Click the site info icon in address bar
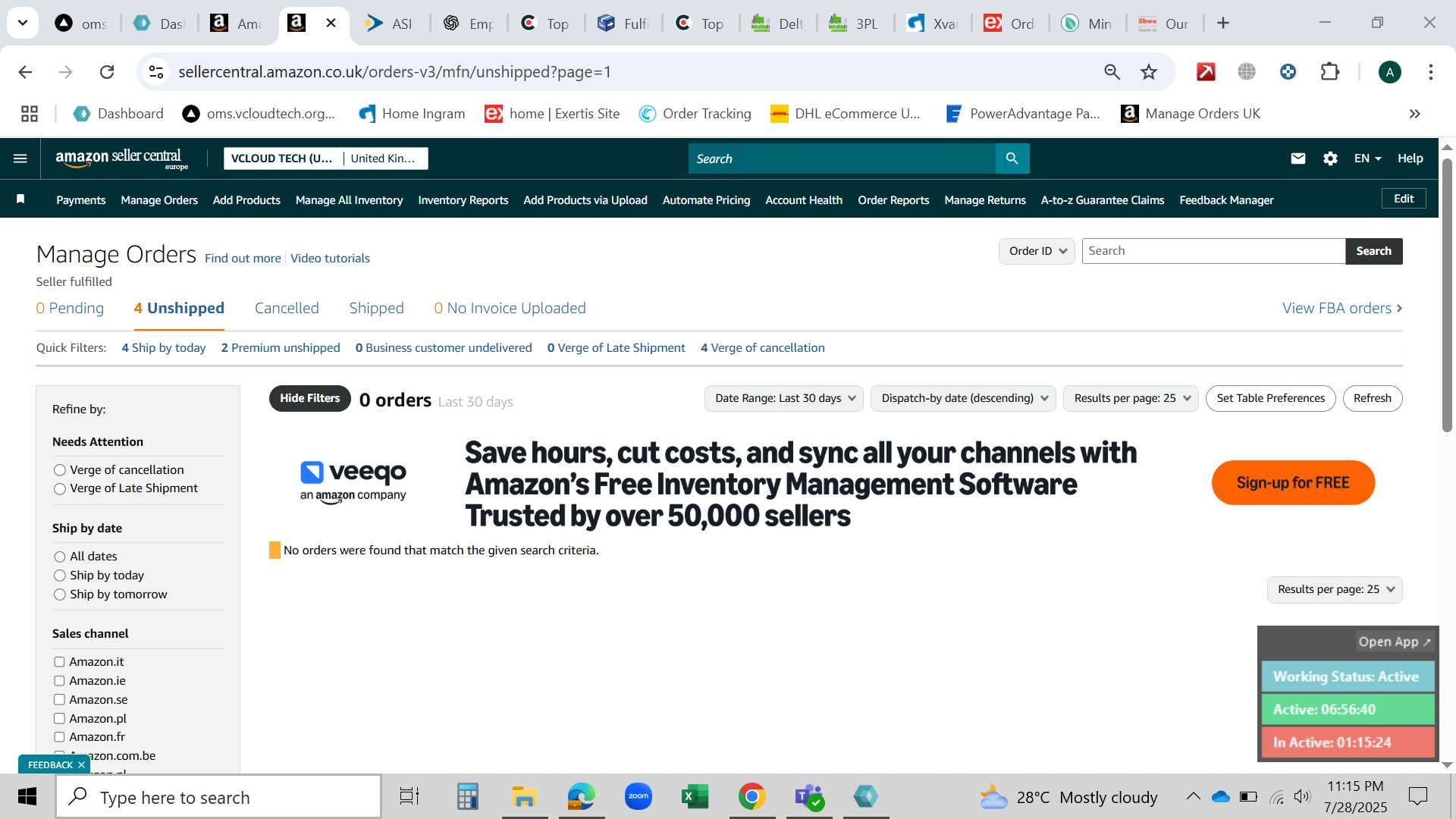The image size is (1456, 819). [156, 72]
